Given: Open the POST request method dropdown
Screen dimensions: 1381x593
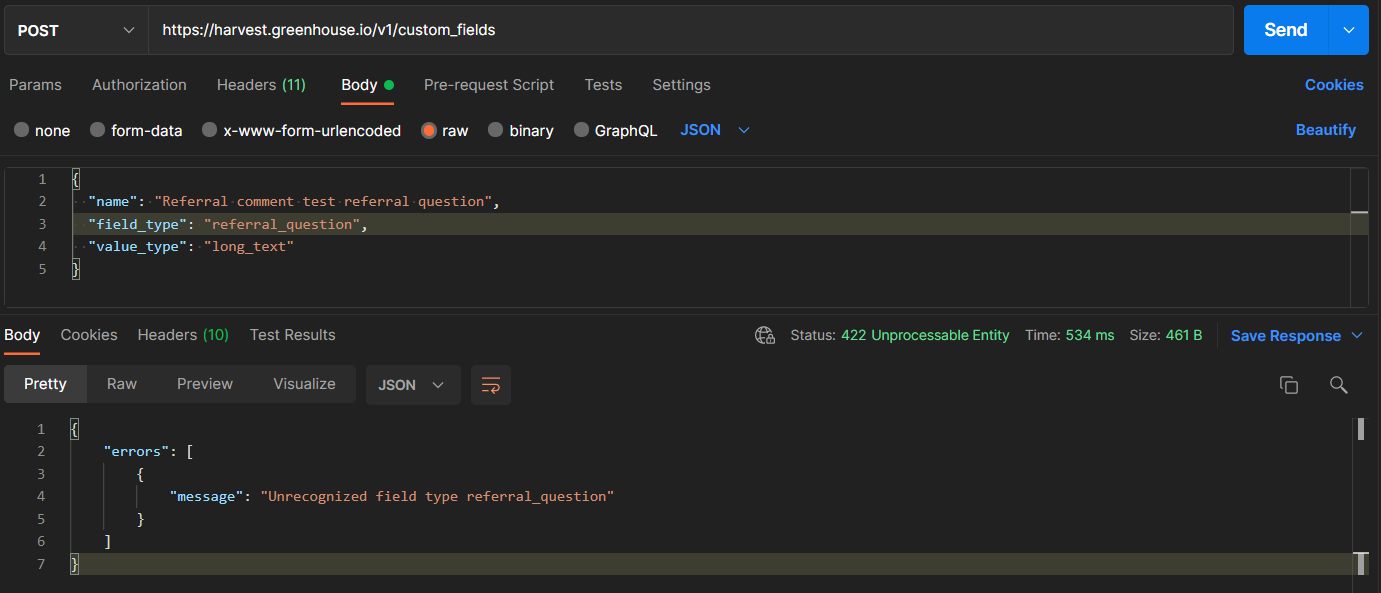Looking at the screenshot, I should click(x=75, y=30).
